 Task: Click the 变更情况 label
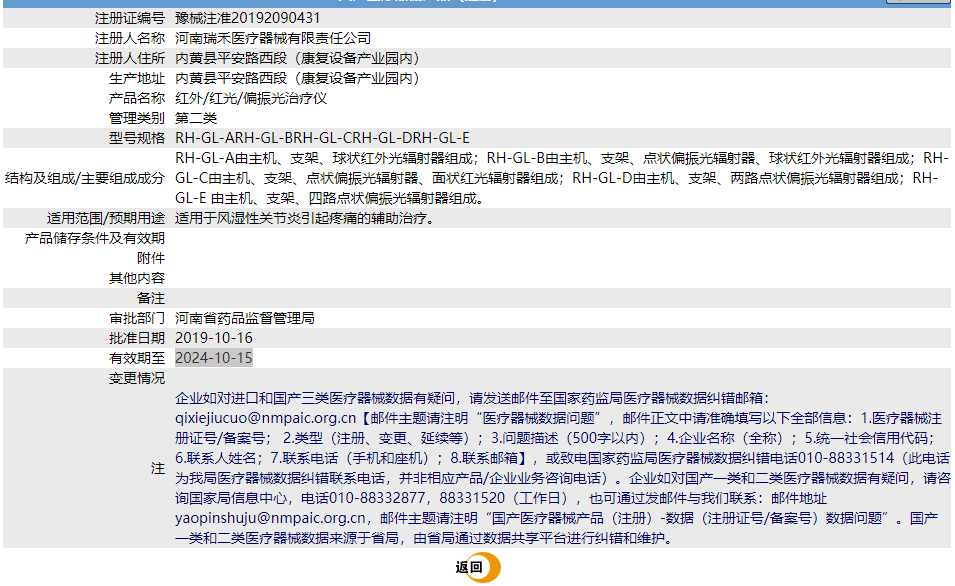pyautogui.click(x=137, y=378)
